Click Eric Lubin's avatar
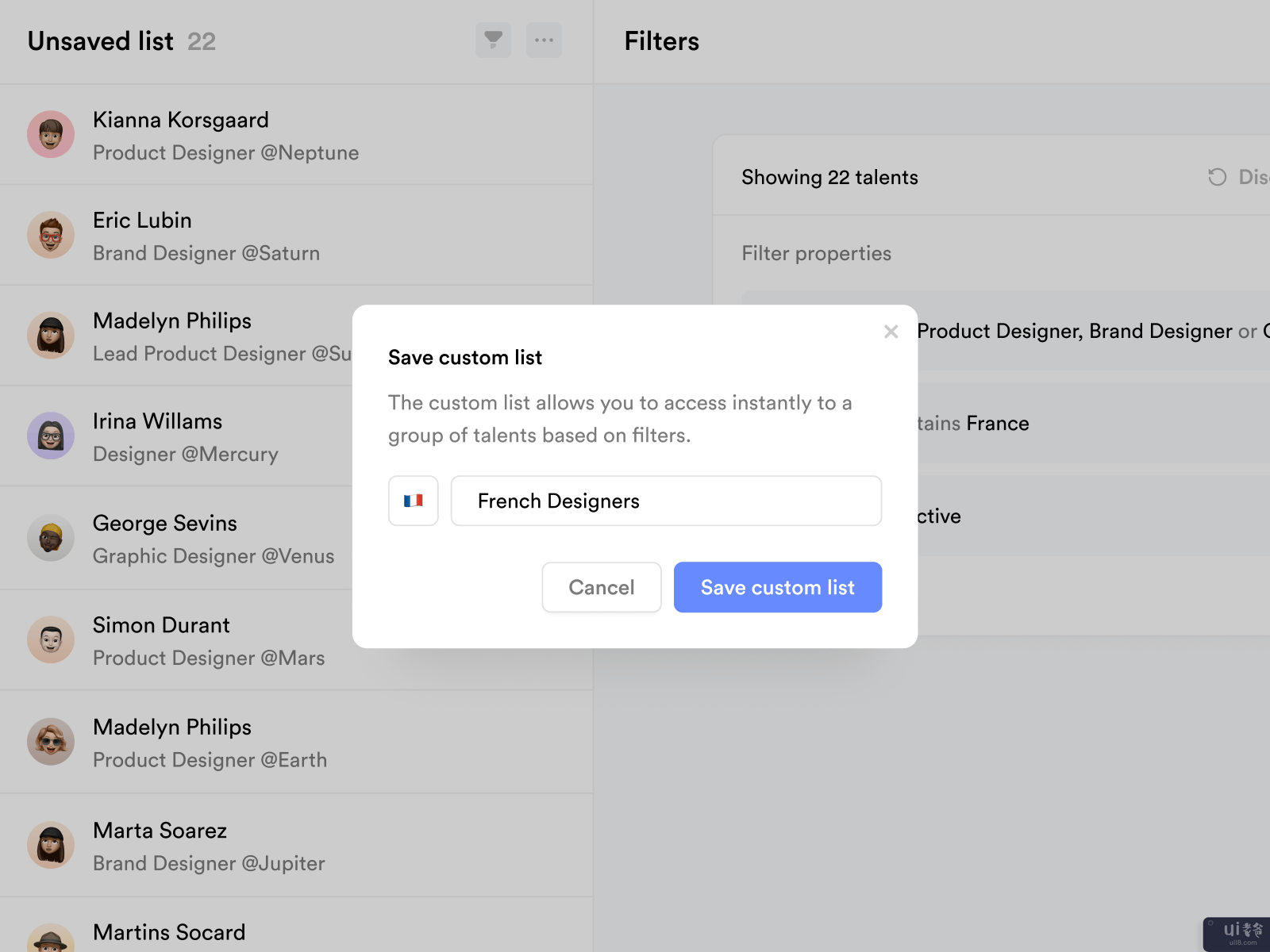This screenshot has width=1270, height=952. pos(51,235)
